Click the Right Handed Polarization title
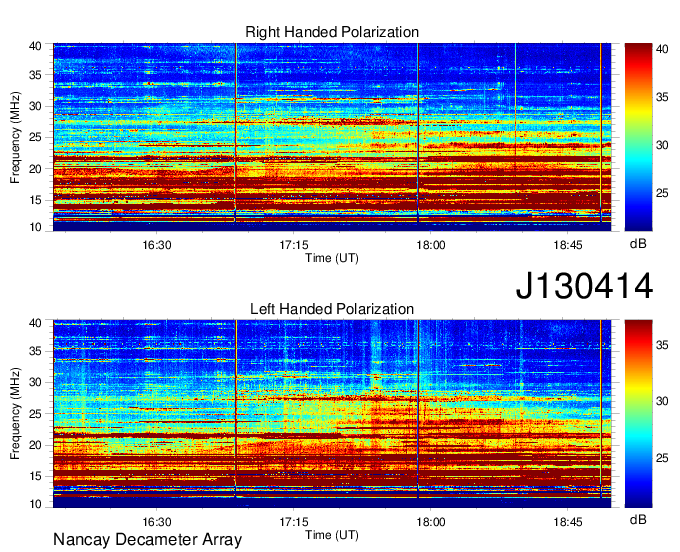This screenshot has height=552, width=680. 332,32
